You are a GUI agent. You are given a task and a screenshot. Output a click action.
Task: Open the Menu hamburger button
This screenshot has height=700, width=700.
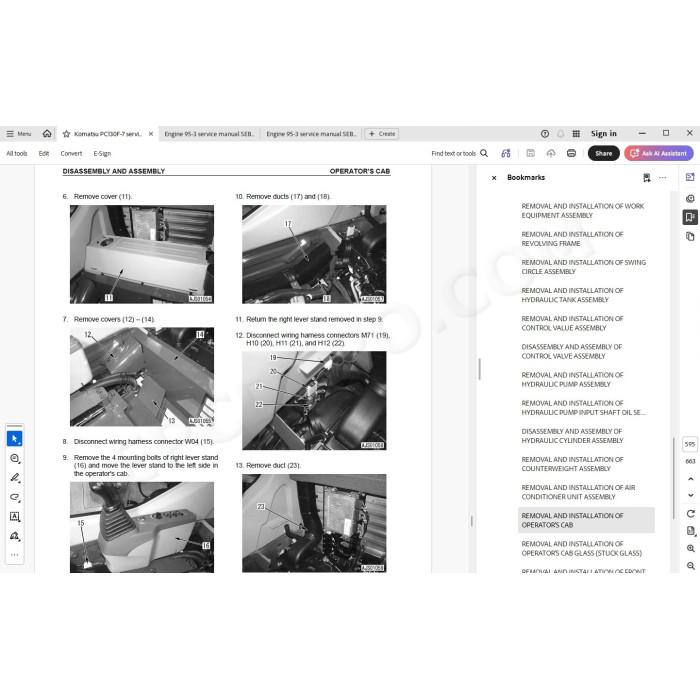tap(19, 133)
